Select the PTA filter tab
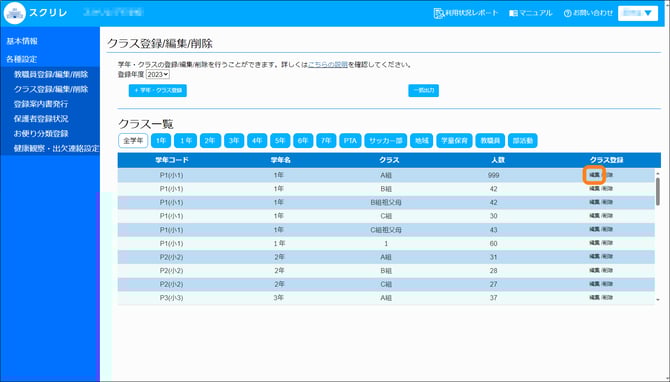 (x=350, y=141)
